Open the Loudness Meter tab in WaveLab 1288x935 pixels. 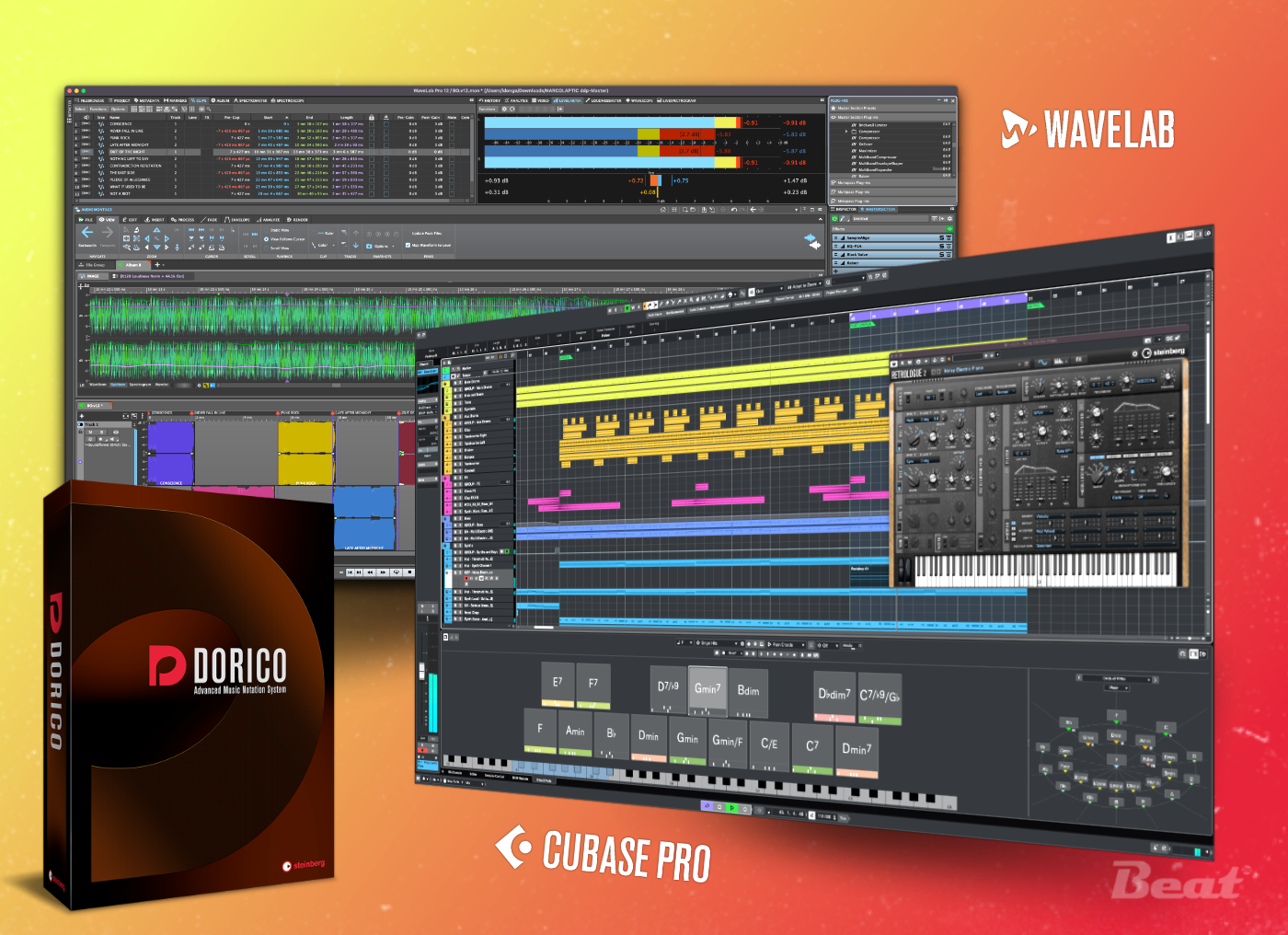(604, 100)
